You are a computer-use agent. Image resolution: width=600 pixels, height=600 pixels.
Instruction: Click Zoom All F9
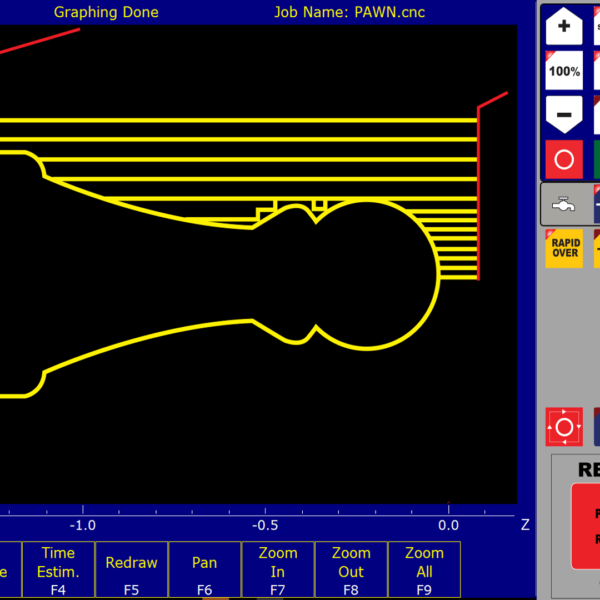424,570
